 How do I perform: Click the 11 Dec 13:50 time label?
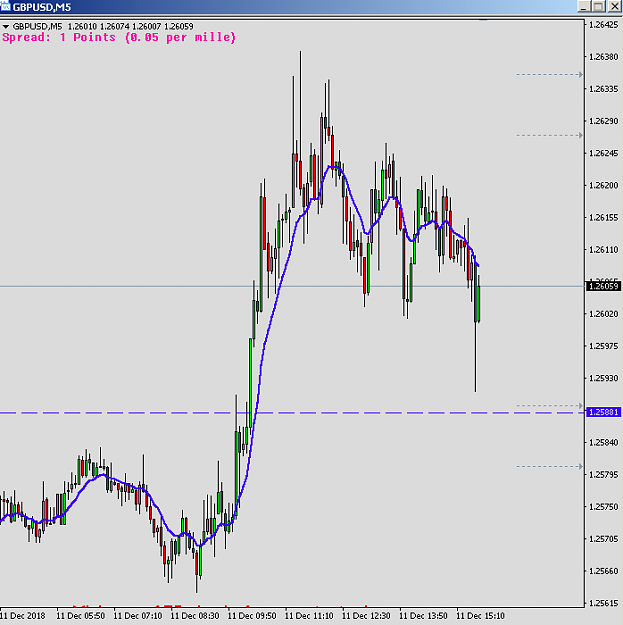[423, 616]
